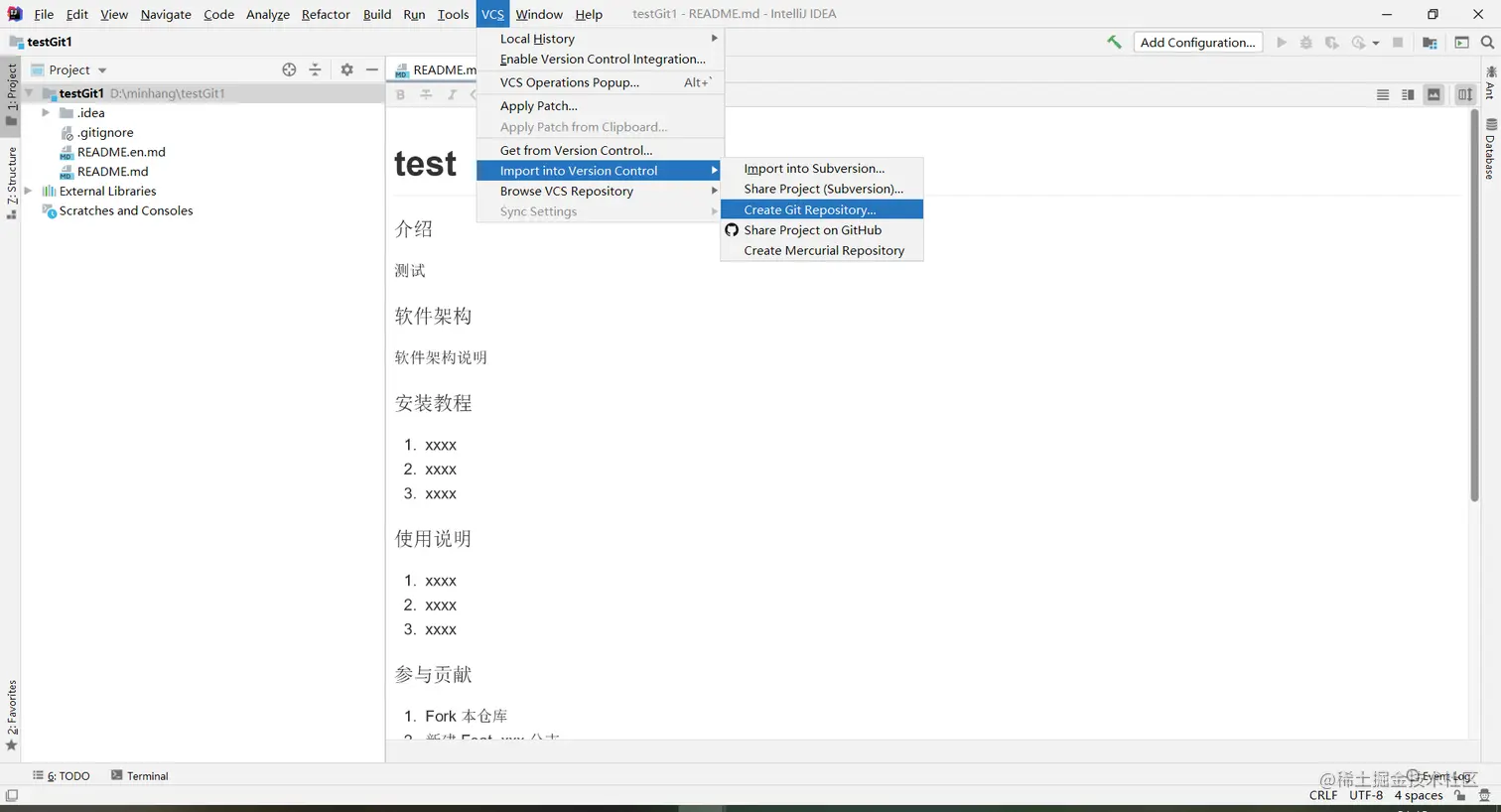Click the Run Anything window icon
The height and width of the screenshot is (812, 1501).
pyautogui.click(x=1461, y=43)
